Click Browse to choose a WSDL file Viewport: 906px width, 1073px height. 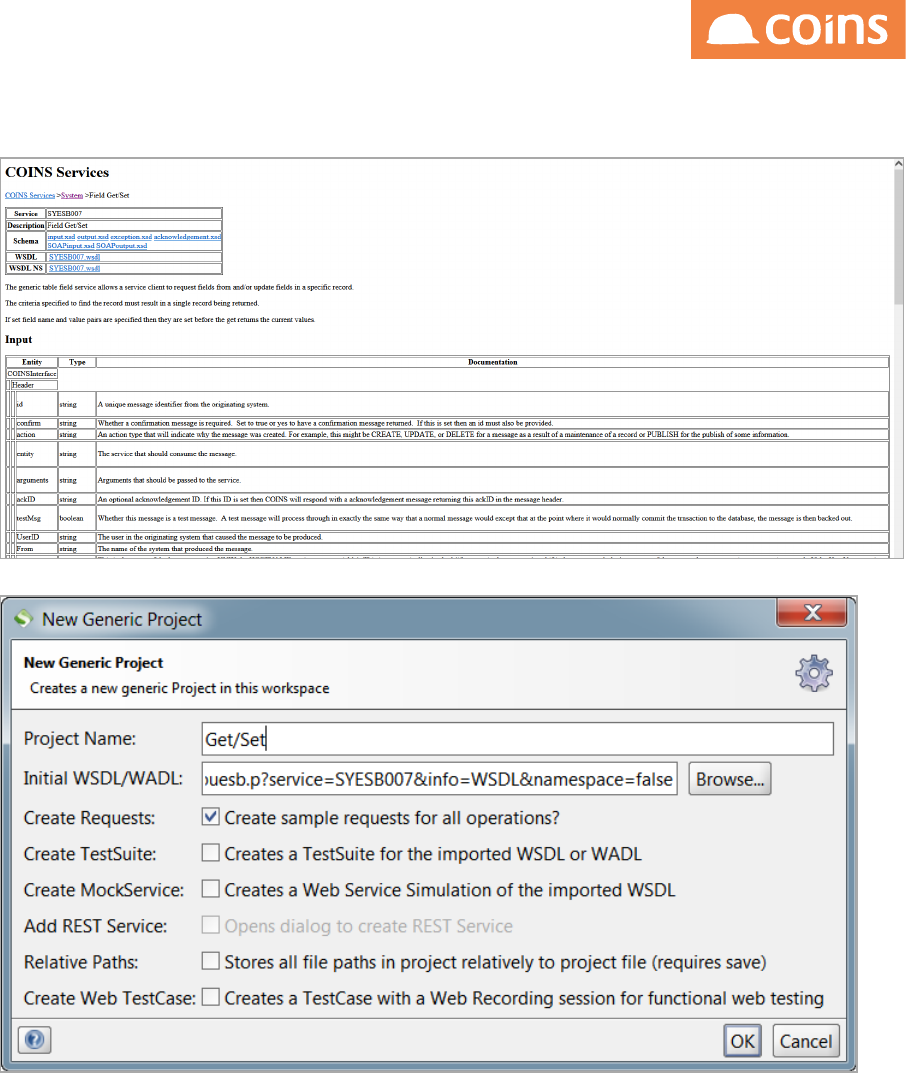coord(729,779)
